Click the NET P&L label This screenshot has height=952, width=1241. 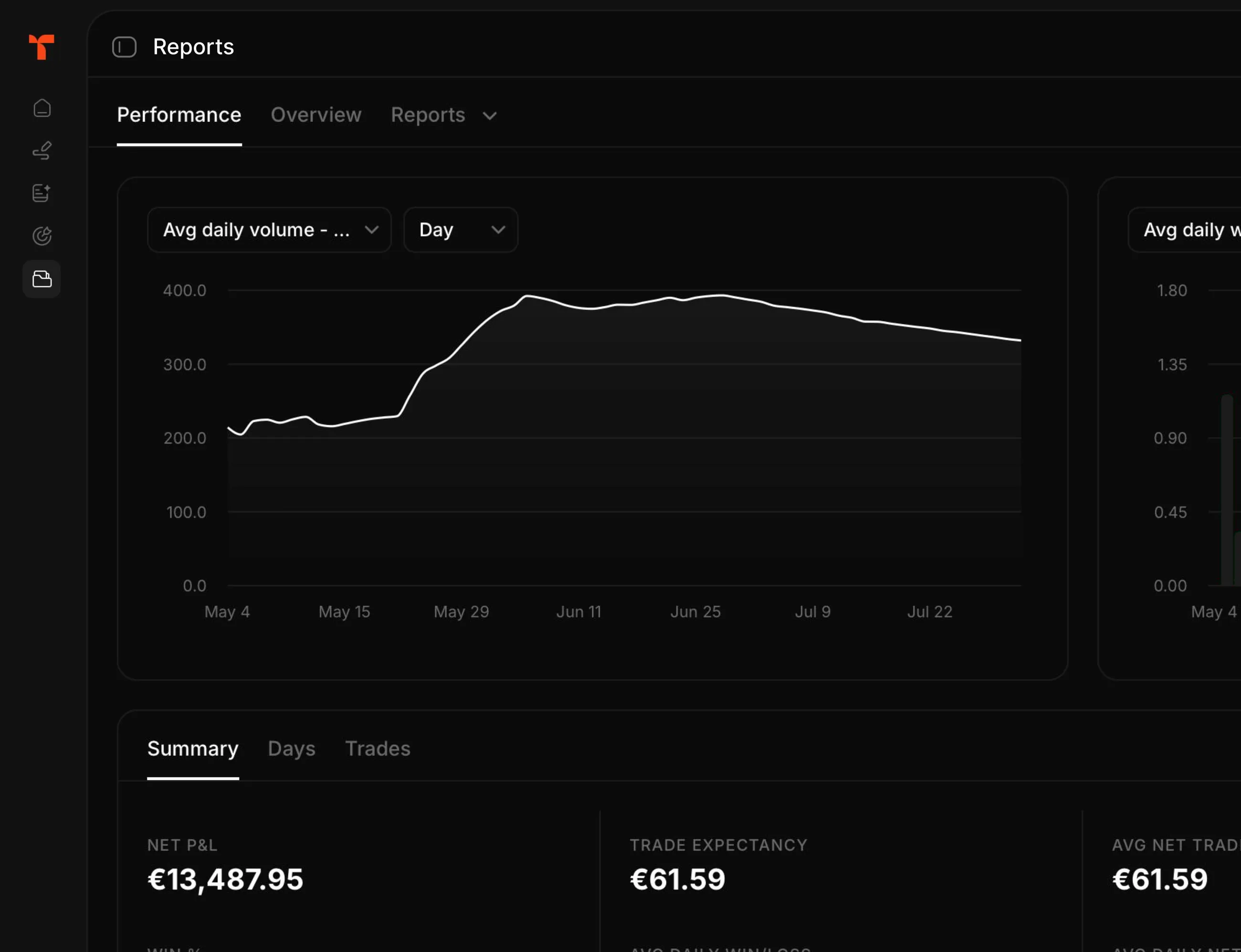pos(182,845)
